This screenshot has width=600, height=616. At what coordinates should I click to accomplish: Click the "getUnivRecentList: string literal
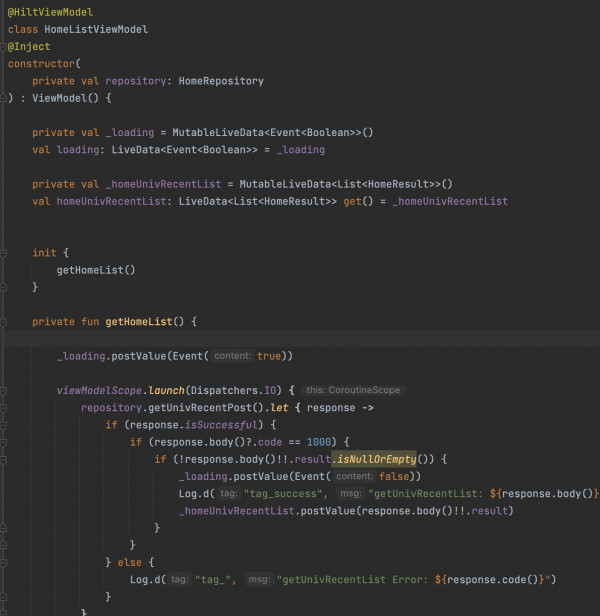(426, 494)
